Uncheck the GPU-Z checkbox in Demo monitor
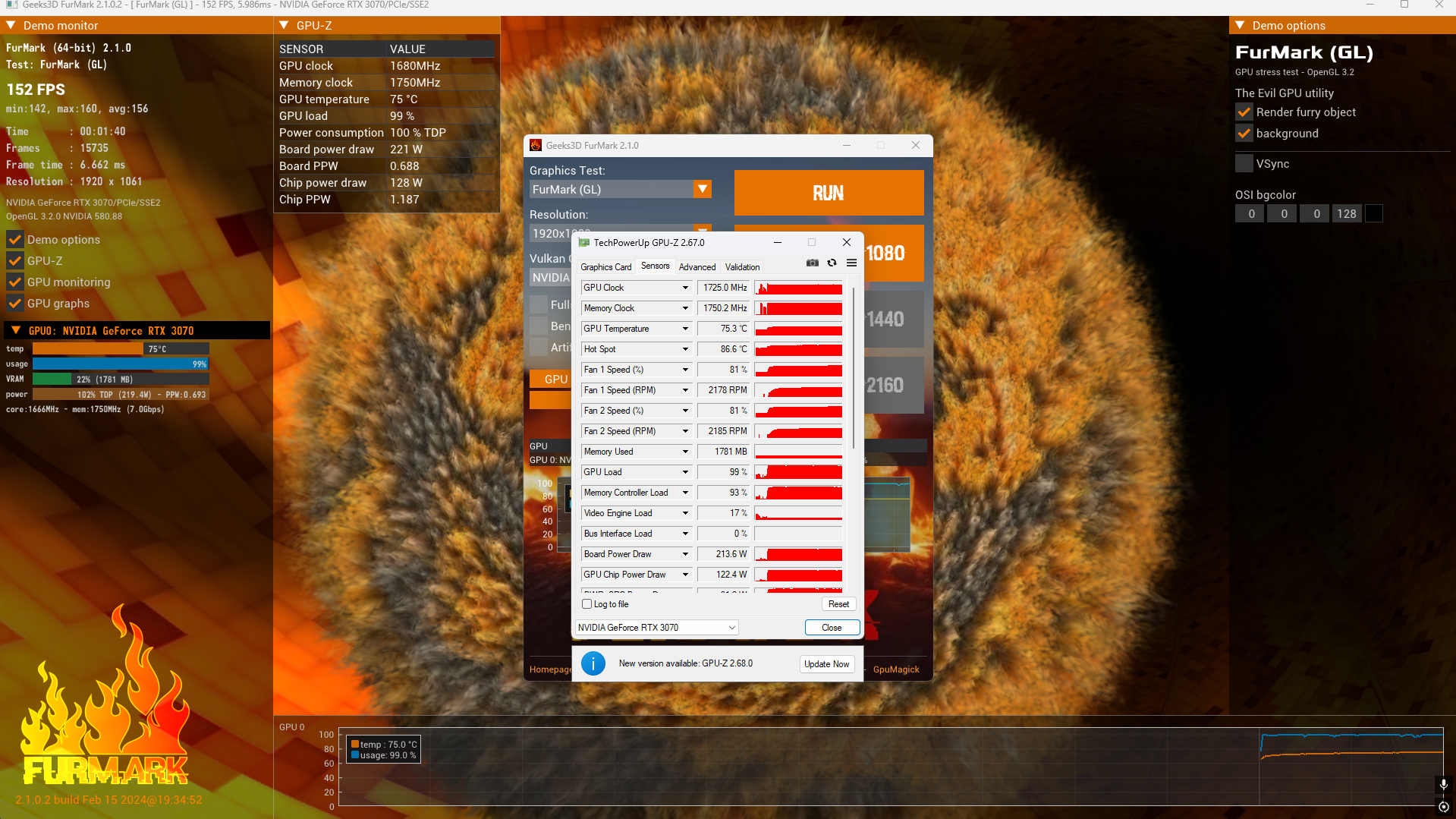 tap(14, 261)
